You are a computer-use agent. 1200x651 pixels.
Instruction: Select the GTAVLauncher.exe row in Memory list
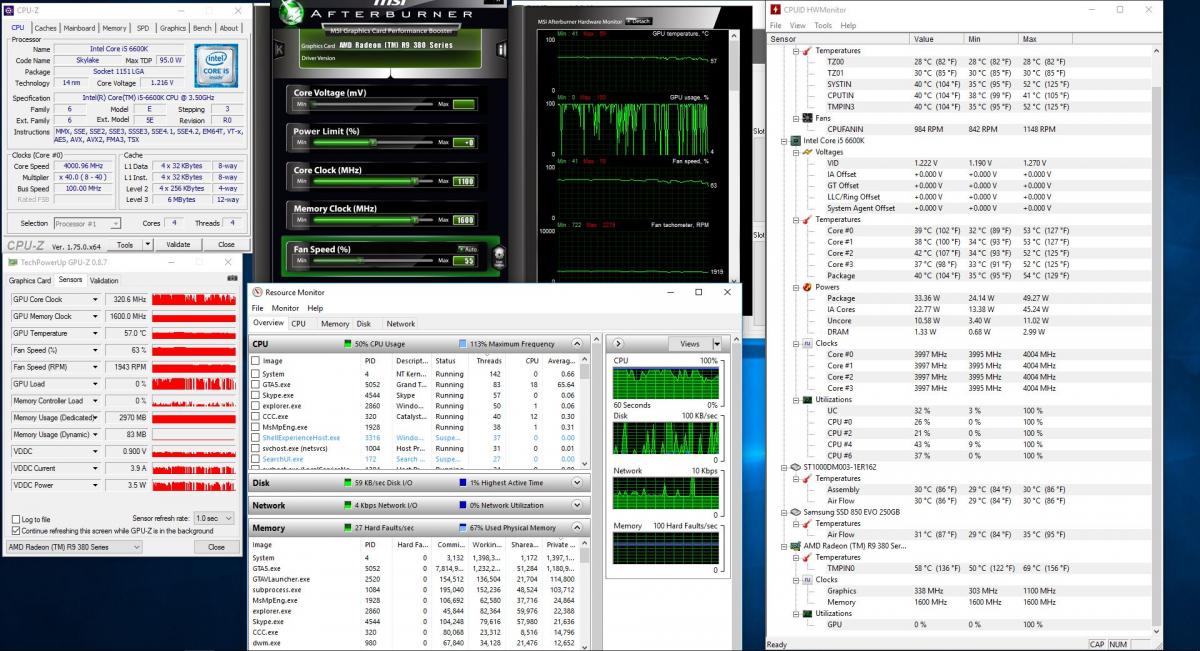(x=413, y=579)
